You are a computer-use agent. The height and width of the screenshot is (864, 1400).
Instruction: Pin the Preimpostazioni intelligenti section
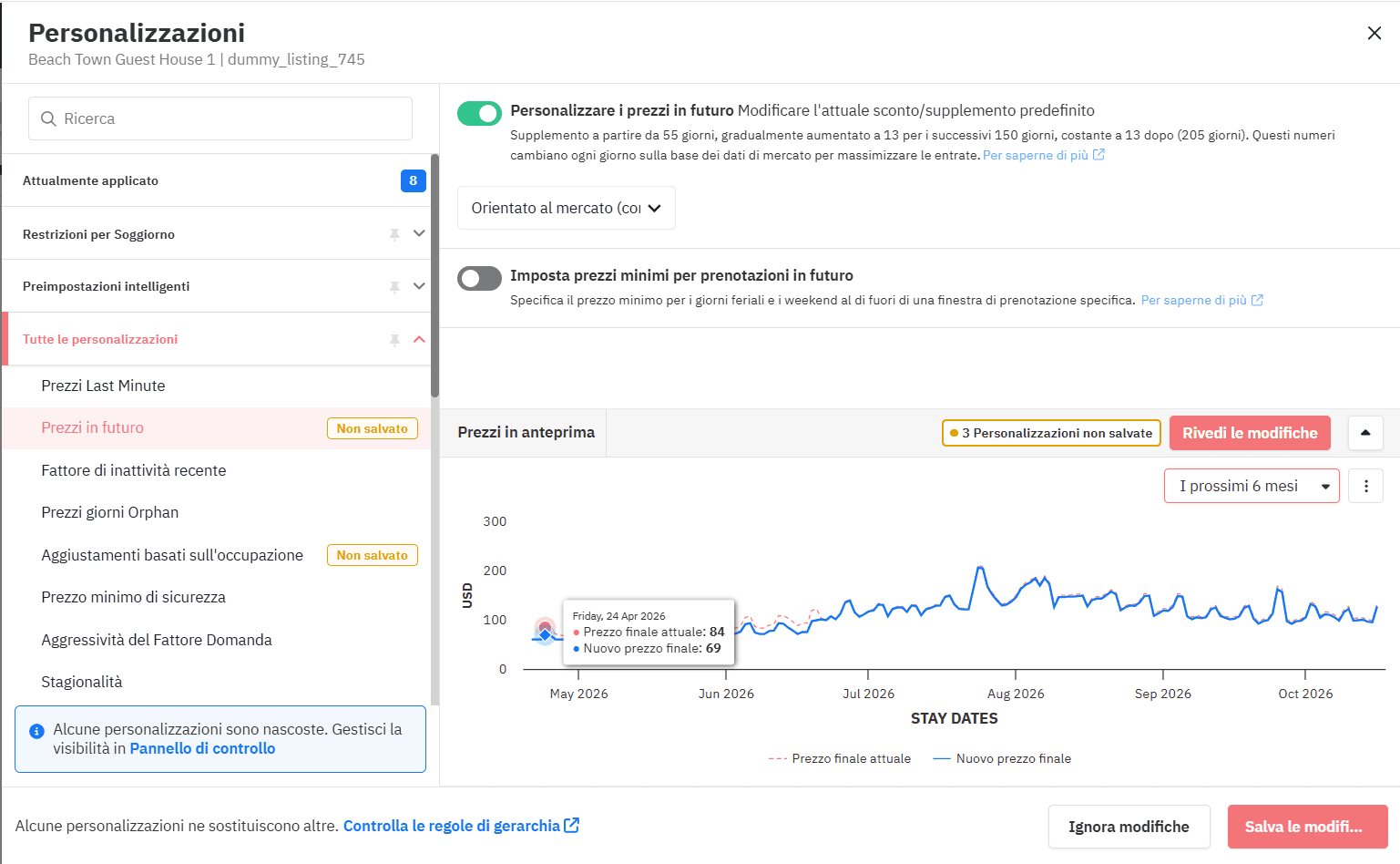pyautogui.click(x=394, y=286)
